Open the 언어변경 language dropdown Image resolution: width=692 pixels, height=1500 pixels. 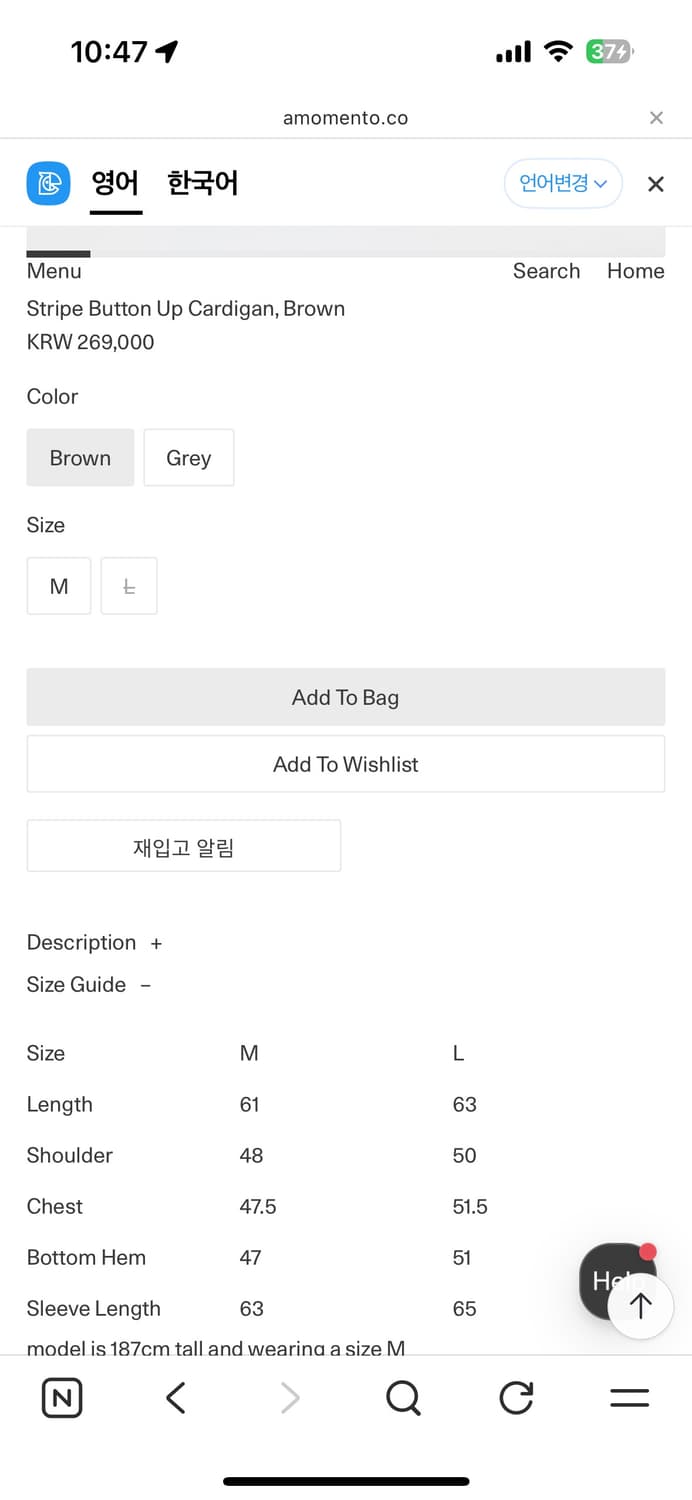pos(562,183)
